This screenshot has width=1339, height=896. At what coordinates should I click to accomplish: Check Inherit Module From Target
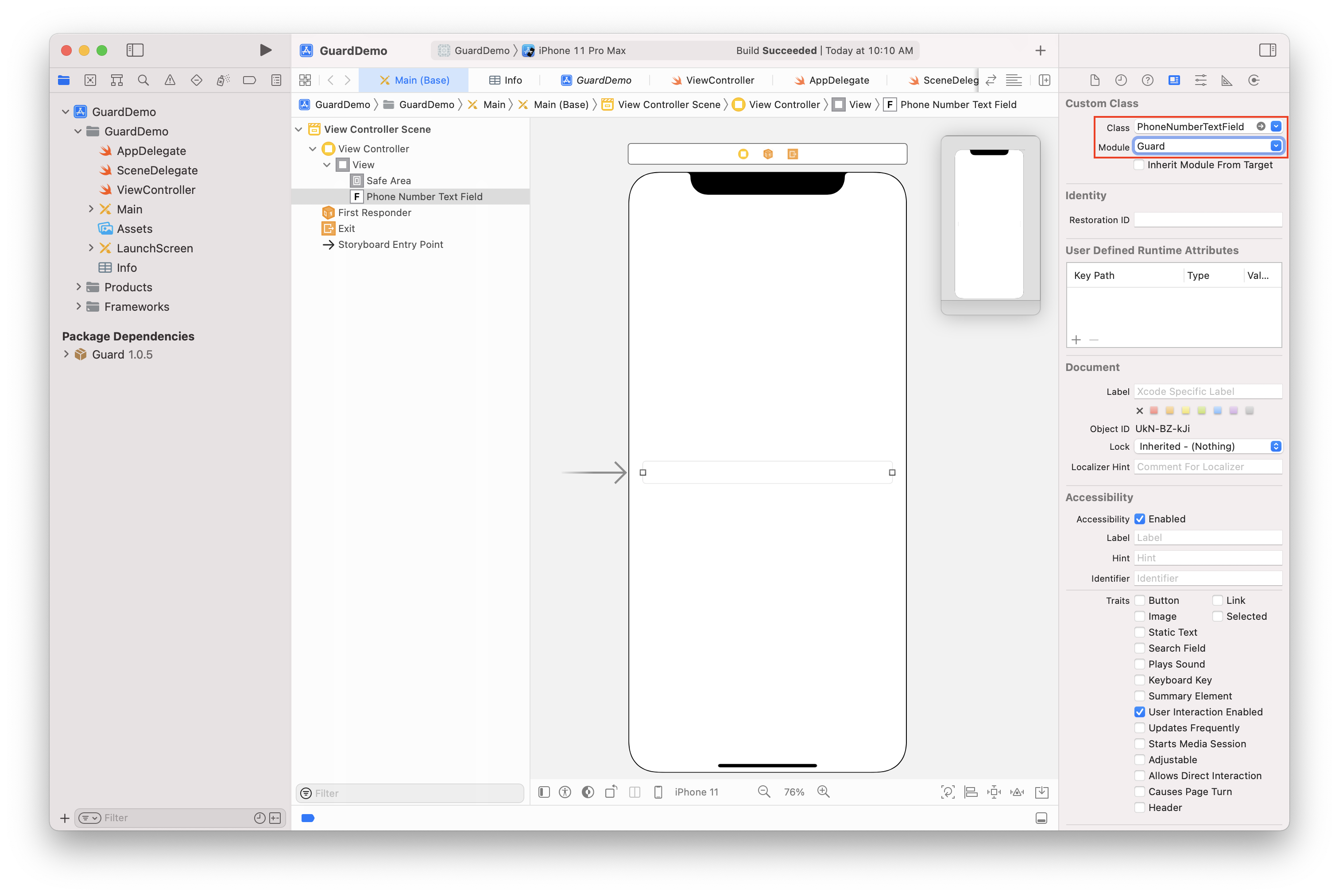click(x=1139, y=165)
